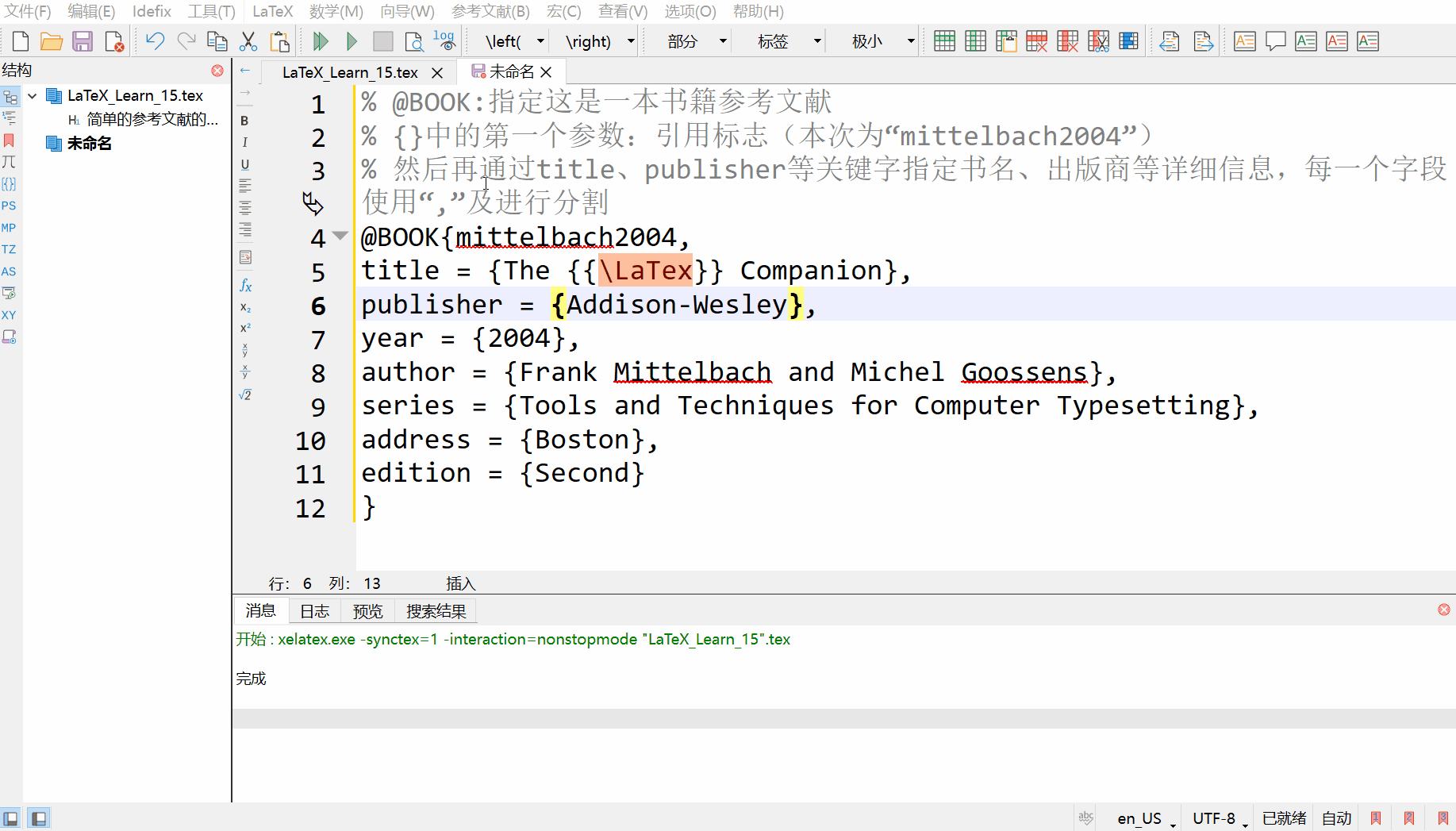Viewport: 1456px width, 831px height.
Task: Copy selection with the copy icon
Action: click(x=217, y=41)
